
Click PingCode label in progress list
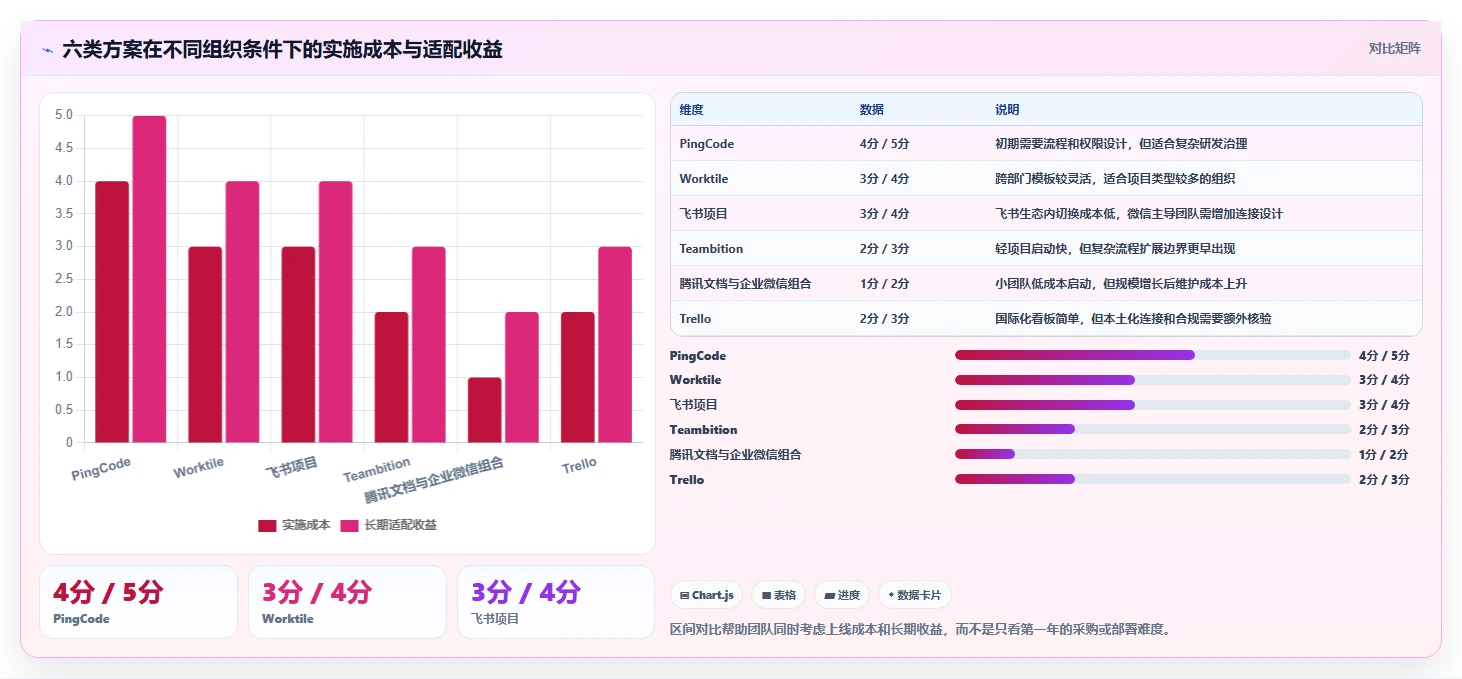point(698,356)
